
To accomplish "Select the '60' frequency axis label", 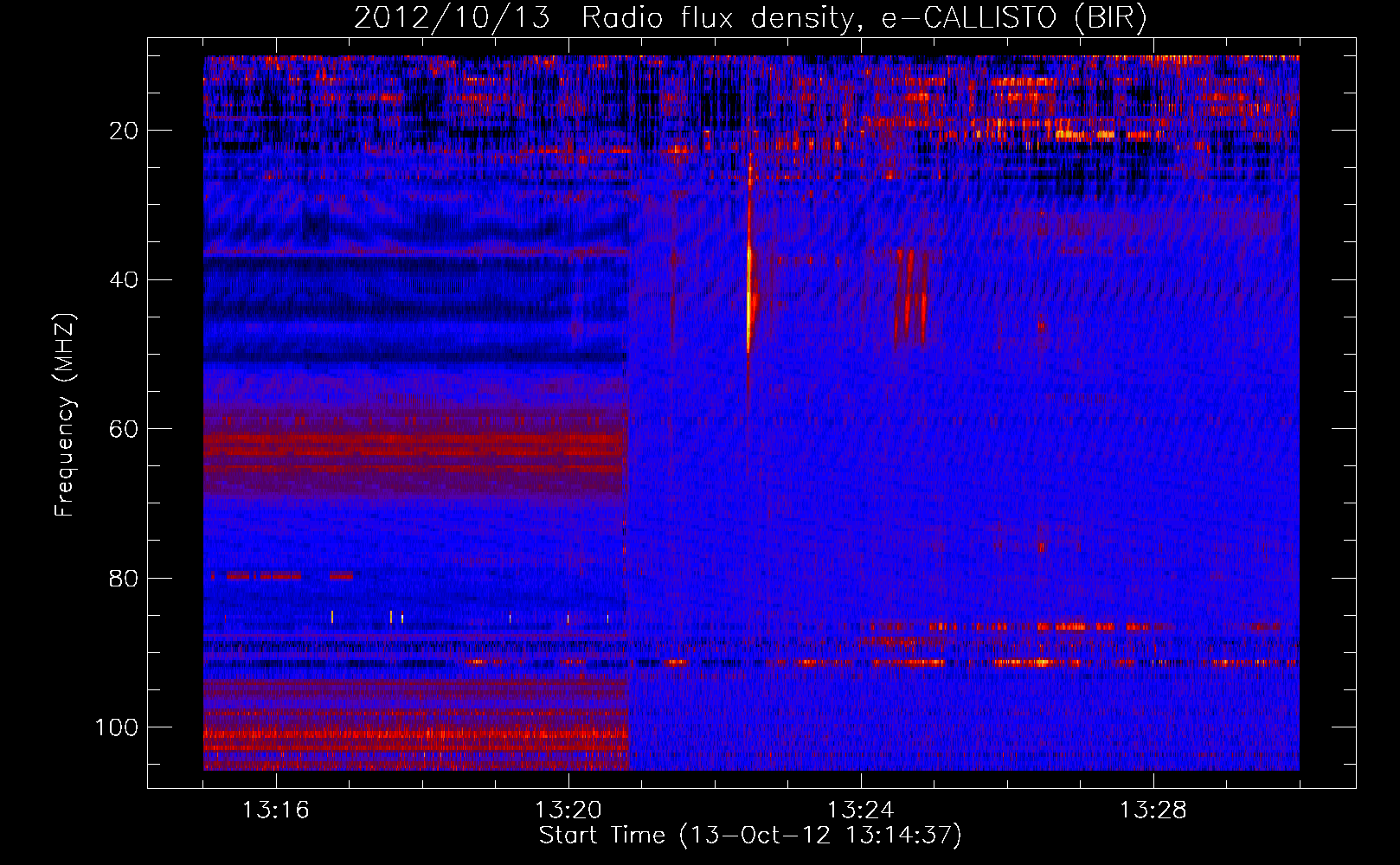I will point(124,429).
